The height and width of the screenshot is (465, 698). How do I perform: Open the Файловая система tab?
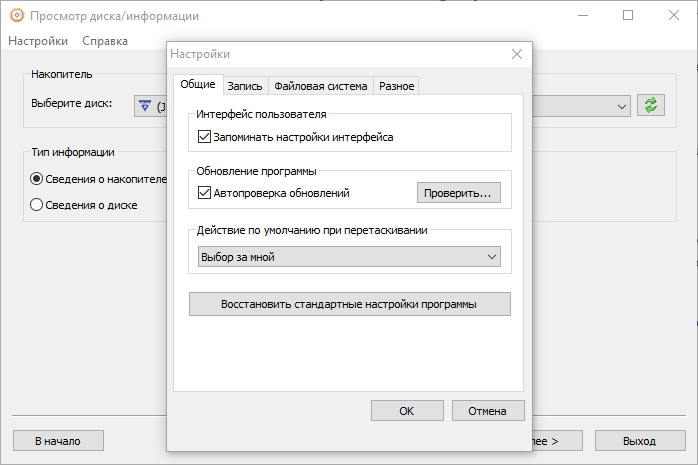(x=320, y=86)
